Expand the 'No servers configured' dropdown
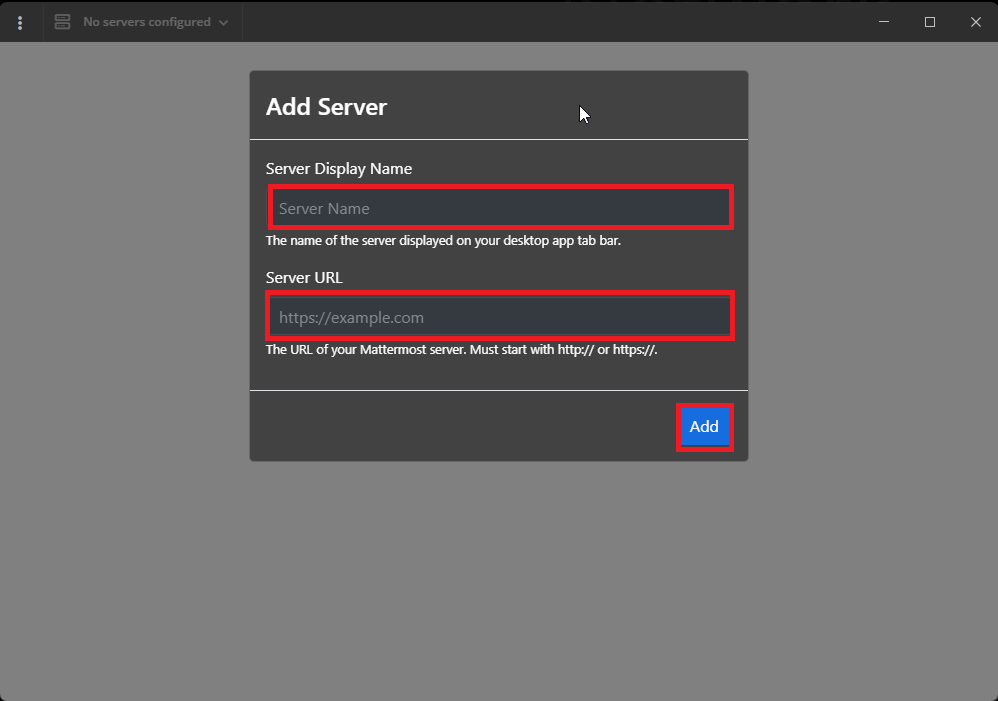Viewport: 998px width, 701px height. click(143, 22)
